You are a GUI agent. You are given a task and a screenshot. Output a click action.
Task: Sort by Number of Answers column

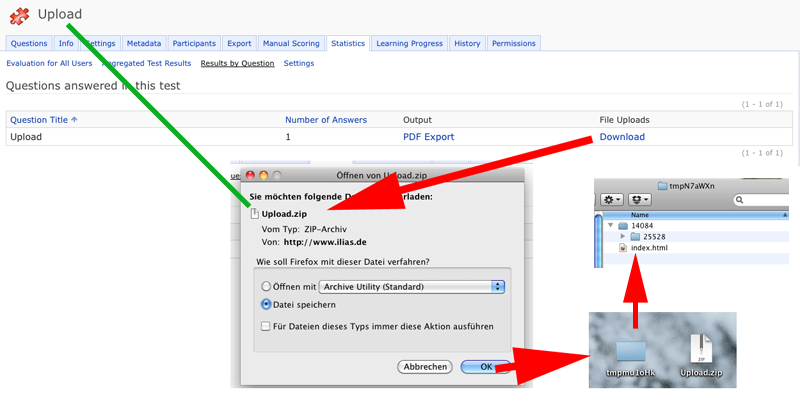pyautogui.click(x=326, y=120)
